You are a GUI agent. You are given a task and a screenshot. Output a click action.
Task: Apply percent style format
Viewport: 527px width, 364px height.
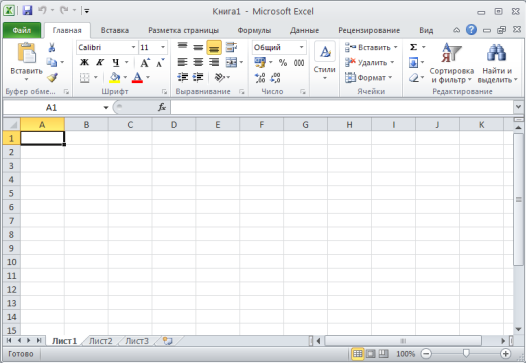click(283, 63)
